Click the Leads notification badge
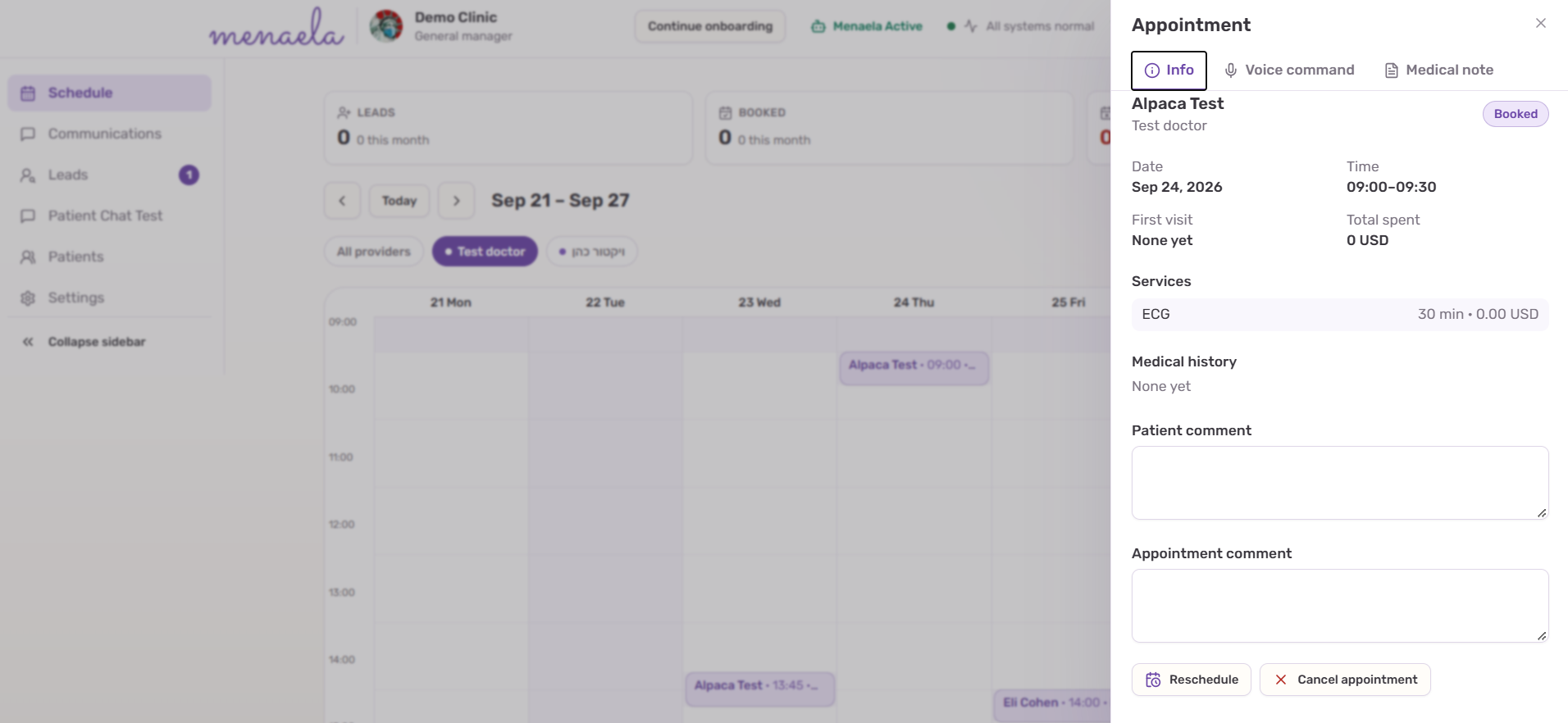 click(189, 175)
